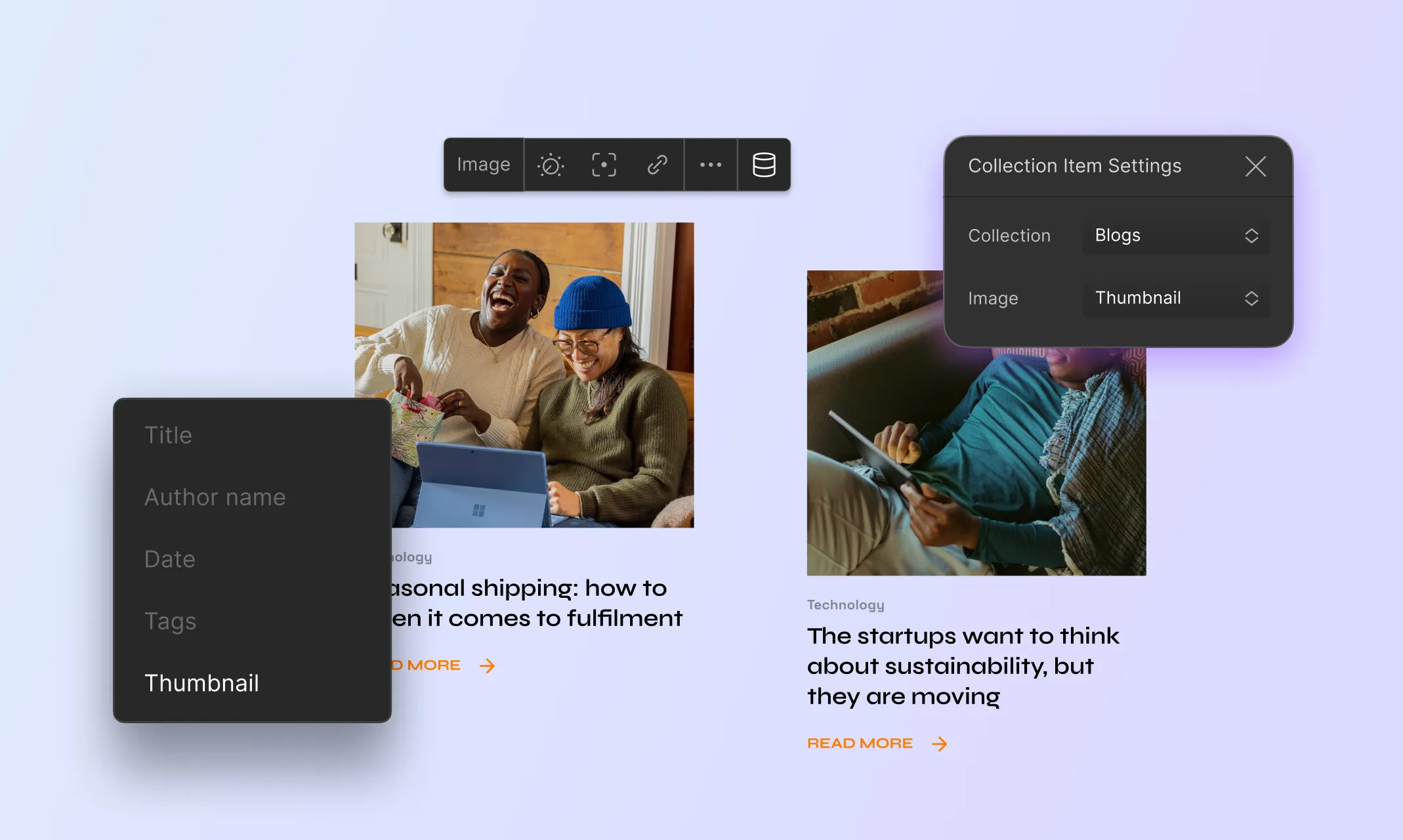1403x840 pixels.
Task: Select Tags option from the left panel
Action: coord(170,620)
